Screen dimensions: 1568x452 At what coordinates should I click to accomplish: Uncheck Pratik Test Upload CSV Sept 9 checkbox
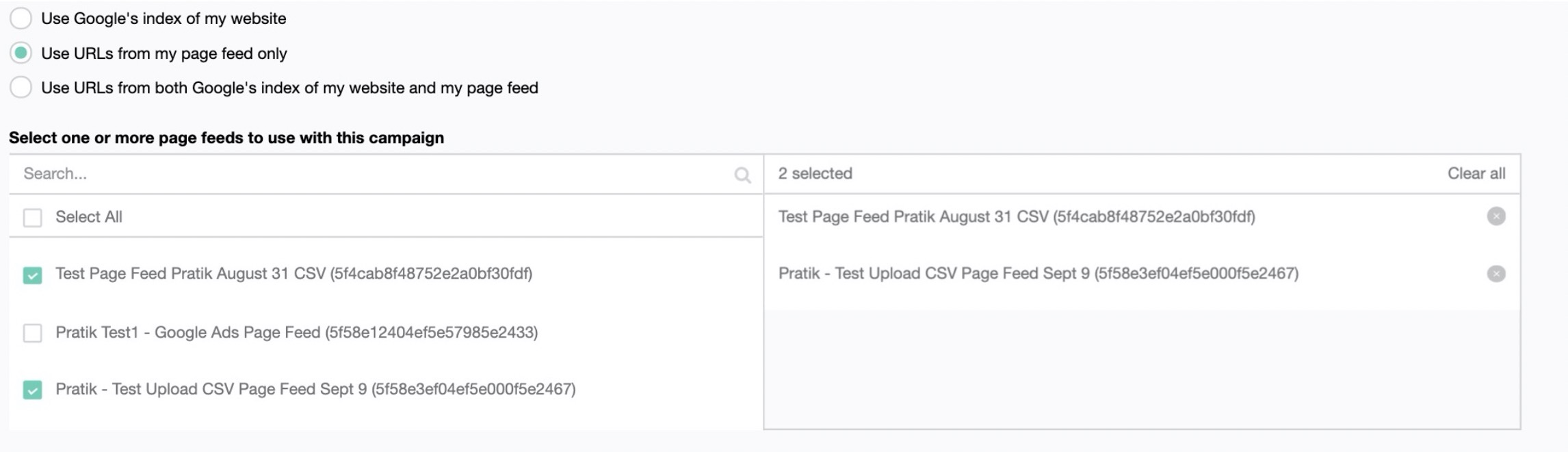click(x=32, y=390)
